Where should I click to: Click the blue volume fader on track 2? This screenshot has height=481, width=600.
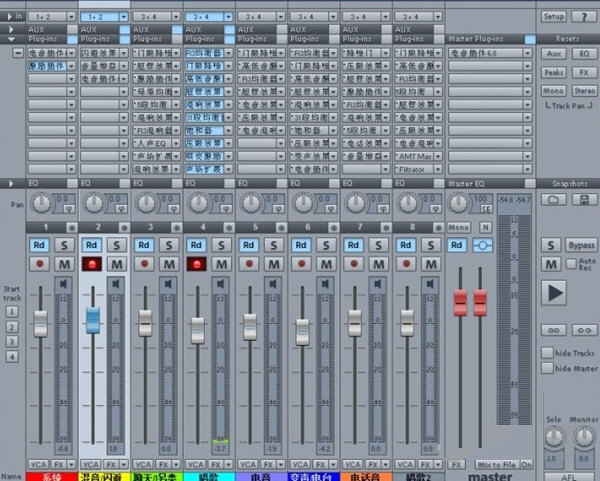(x=92, y=320)
